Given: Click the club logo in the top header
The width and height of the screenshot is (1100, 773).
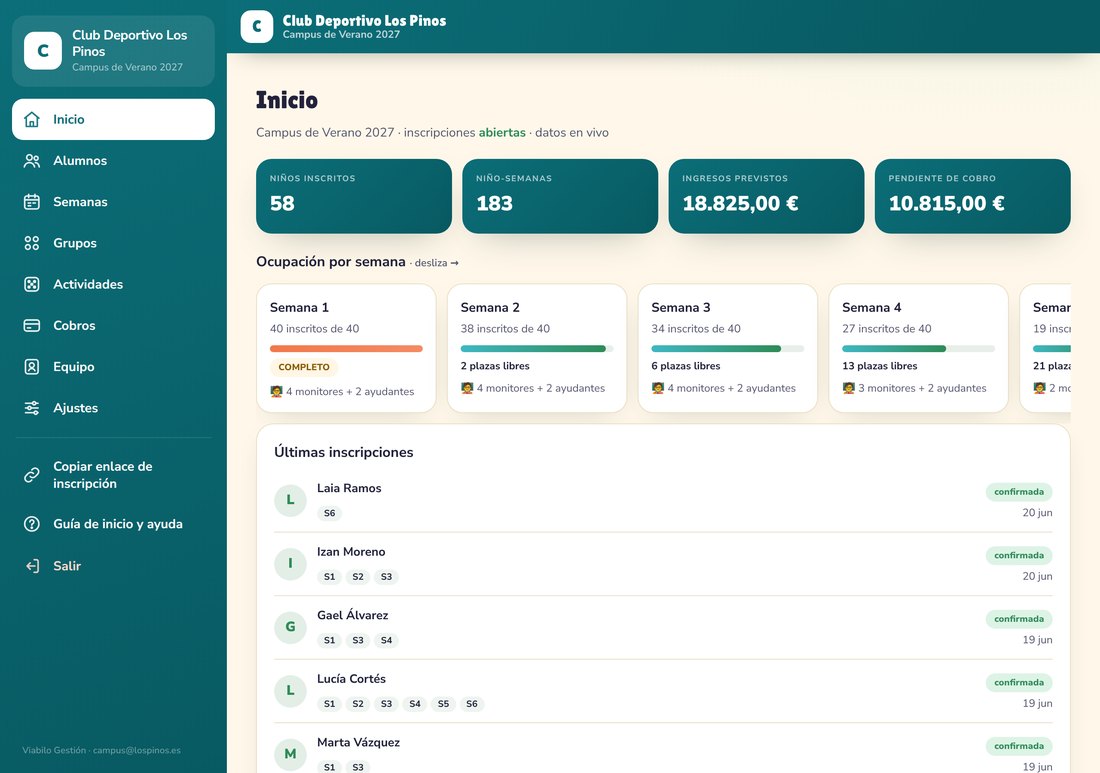Looking at the screenshot, I should click(257, 27).
